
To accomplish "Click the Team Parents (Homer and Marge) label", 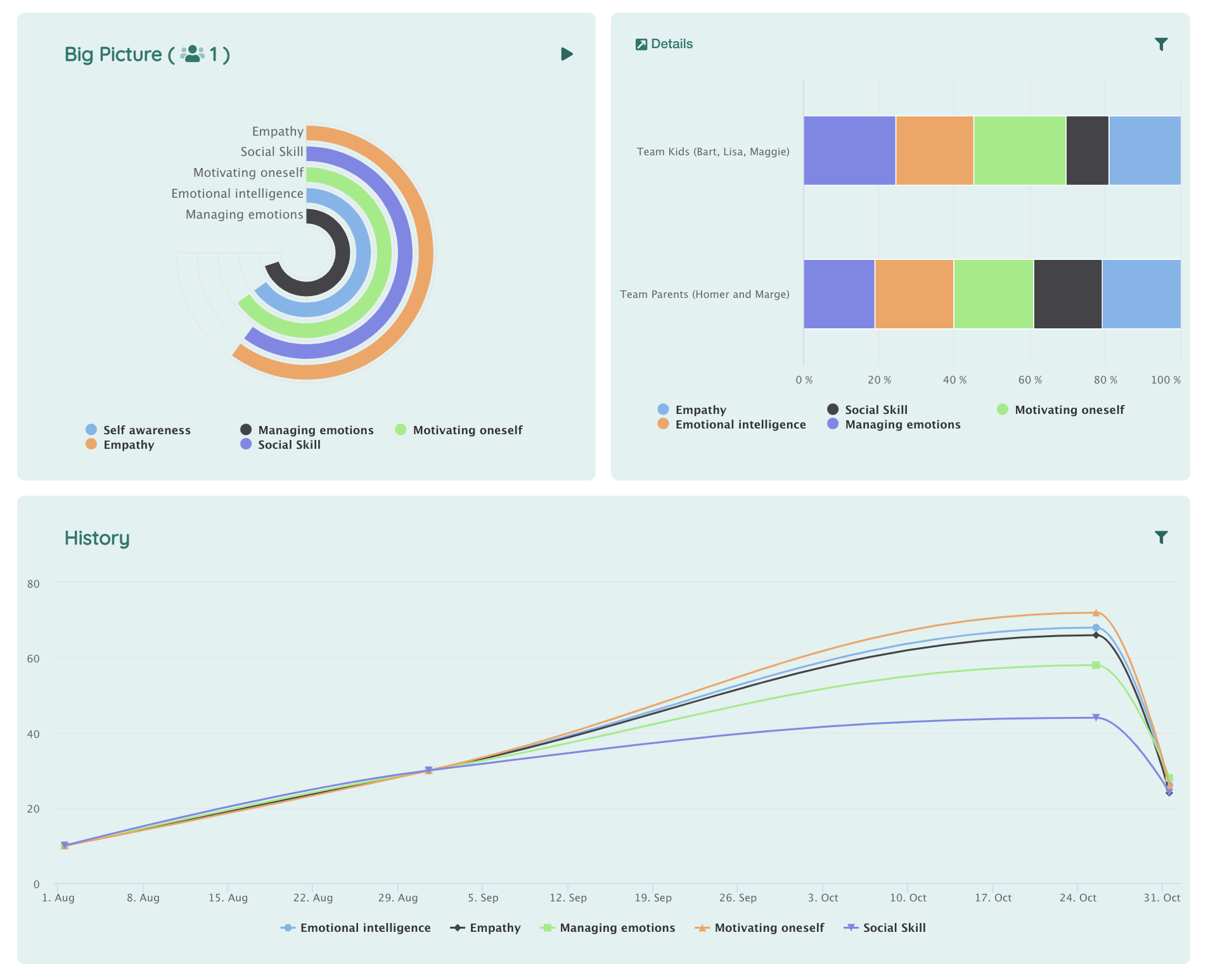I will tap(705, 294).
